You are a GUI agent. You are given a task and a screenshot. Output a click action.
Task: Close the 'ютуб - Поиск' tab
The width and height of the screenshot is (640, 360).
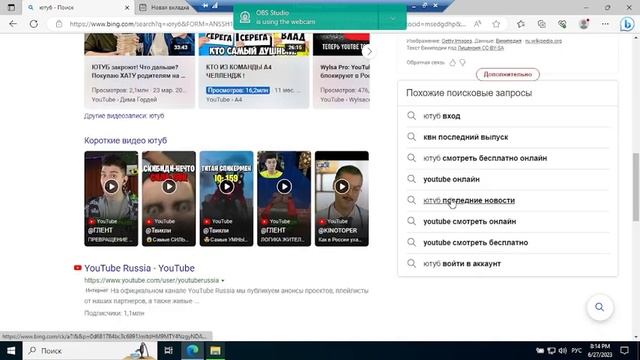127,7
